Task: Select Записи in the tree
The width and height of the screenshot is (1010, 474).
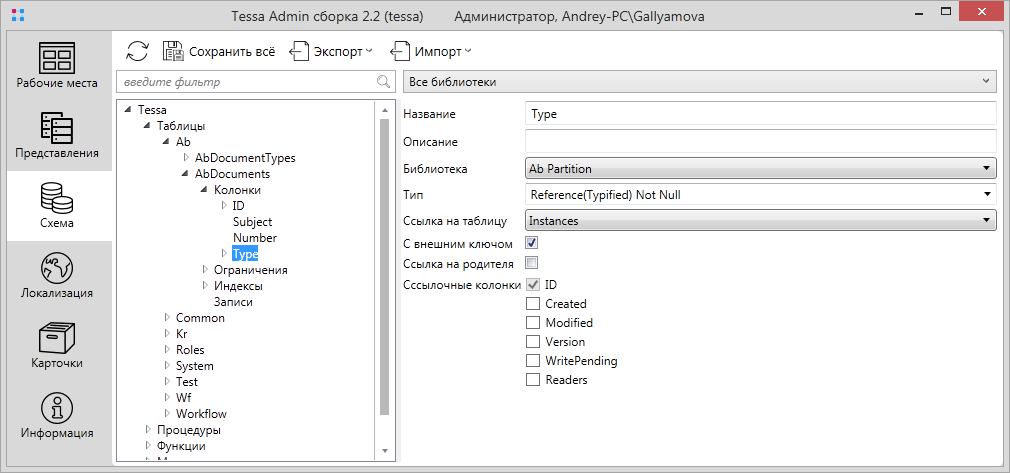Action: [233, 301]
